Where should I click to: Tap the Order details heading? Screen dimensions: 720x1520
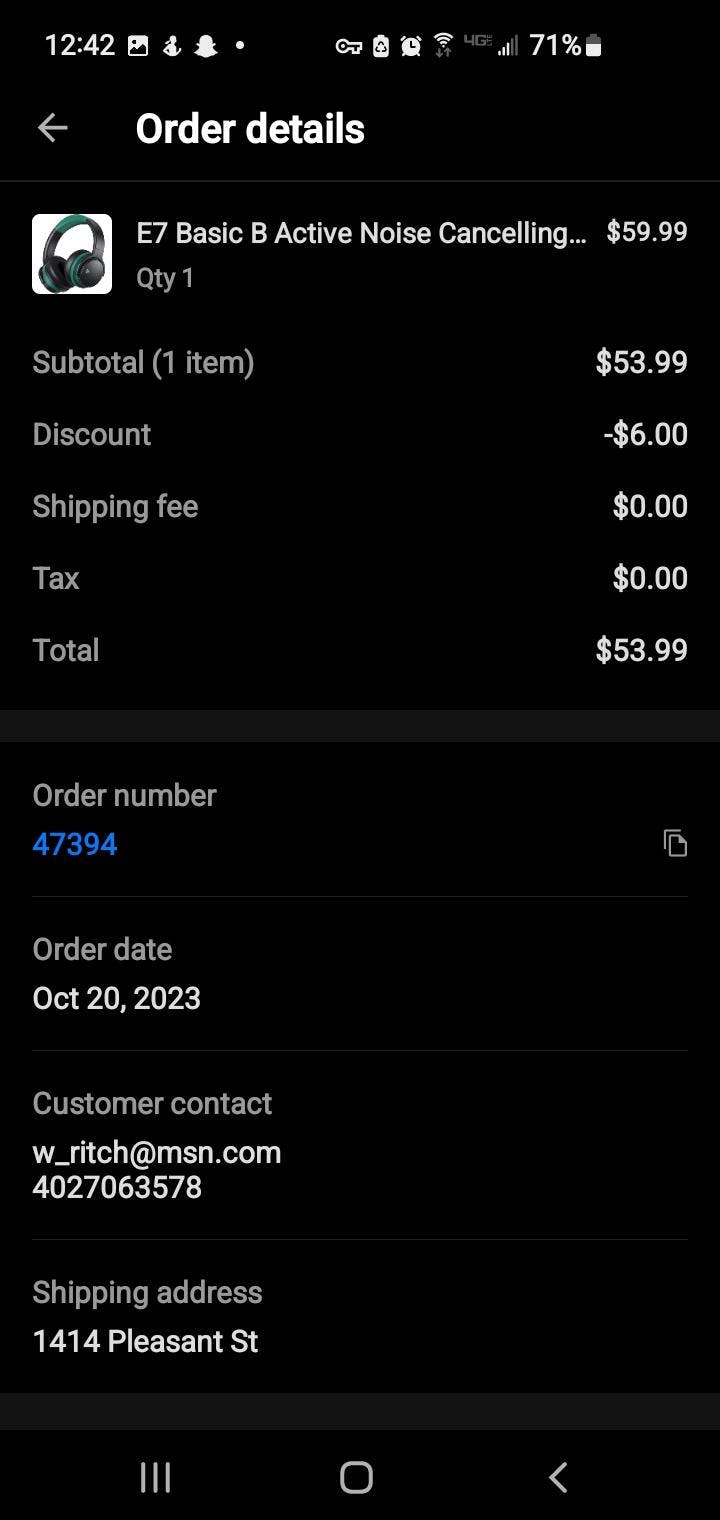point(250,128)
